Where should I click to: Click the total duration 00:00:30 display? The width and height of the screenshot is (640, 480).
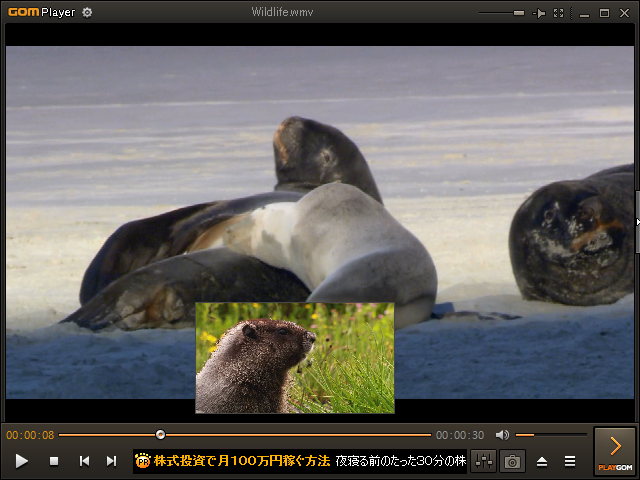click(x=460, y=435)
